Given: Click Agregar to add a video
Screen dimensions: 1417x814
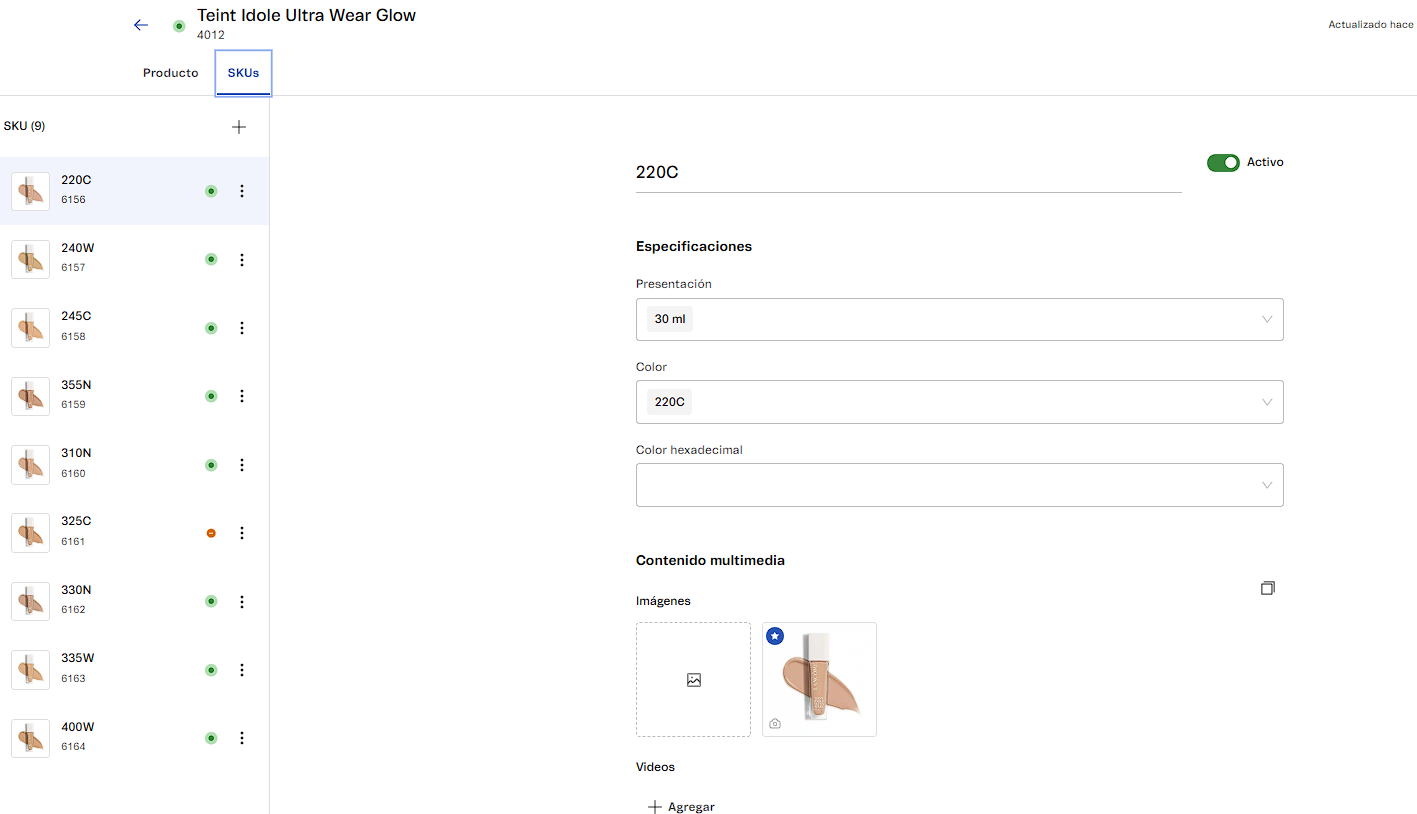Looking at the screenshot, I should pos(681,806).
